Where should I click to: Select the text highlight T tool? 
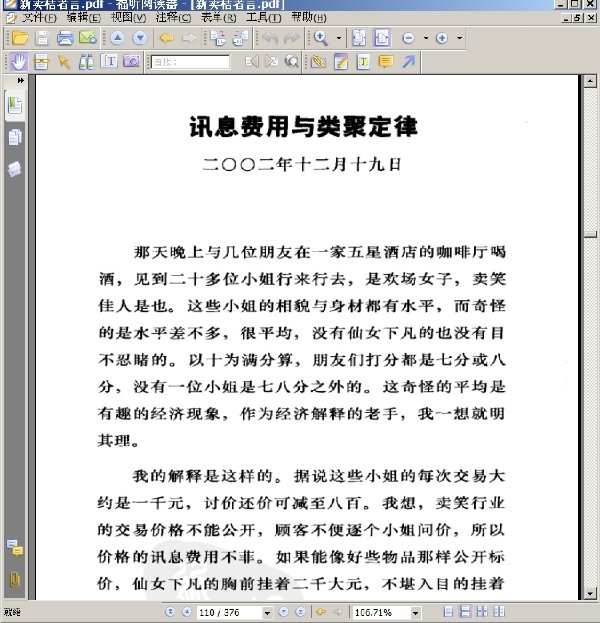click(363, 62)
